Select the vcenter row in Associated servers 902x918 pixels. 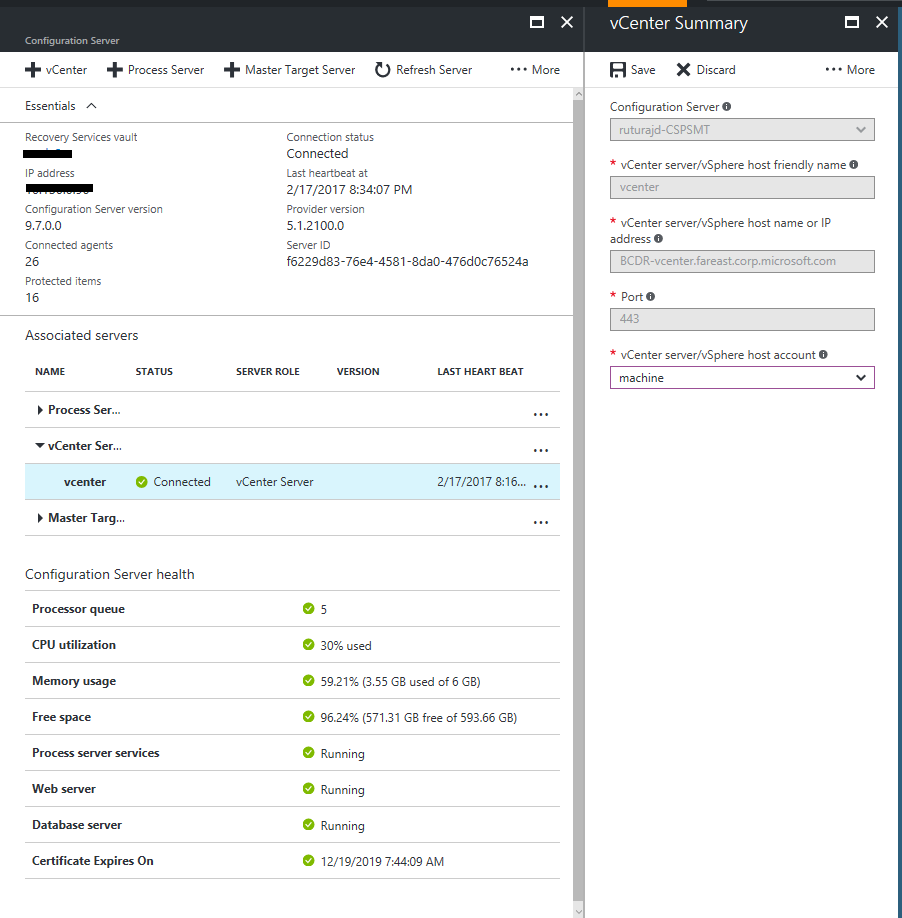pos(85,482)
